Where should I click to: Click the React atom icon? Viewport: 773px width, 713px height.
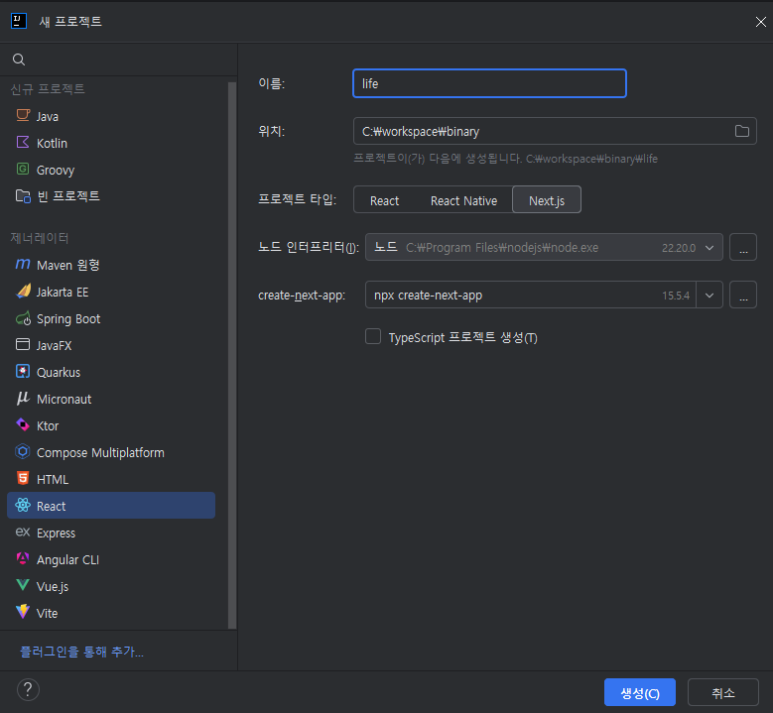coord(23,505)
